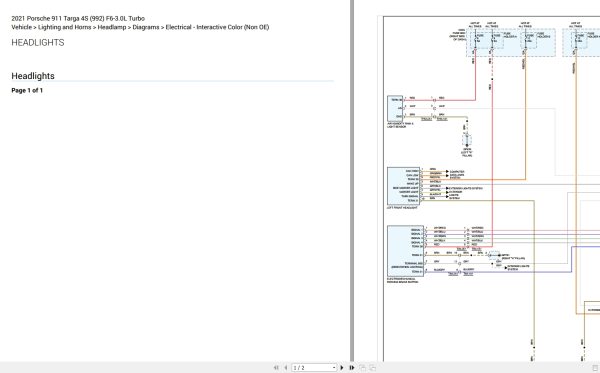Click the Lighting and Horns breadcrumb
The height and width of the screenshot is (373, 600).
65,27
